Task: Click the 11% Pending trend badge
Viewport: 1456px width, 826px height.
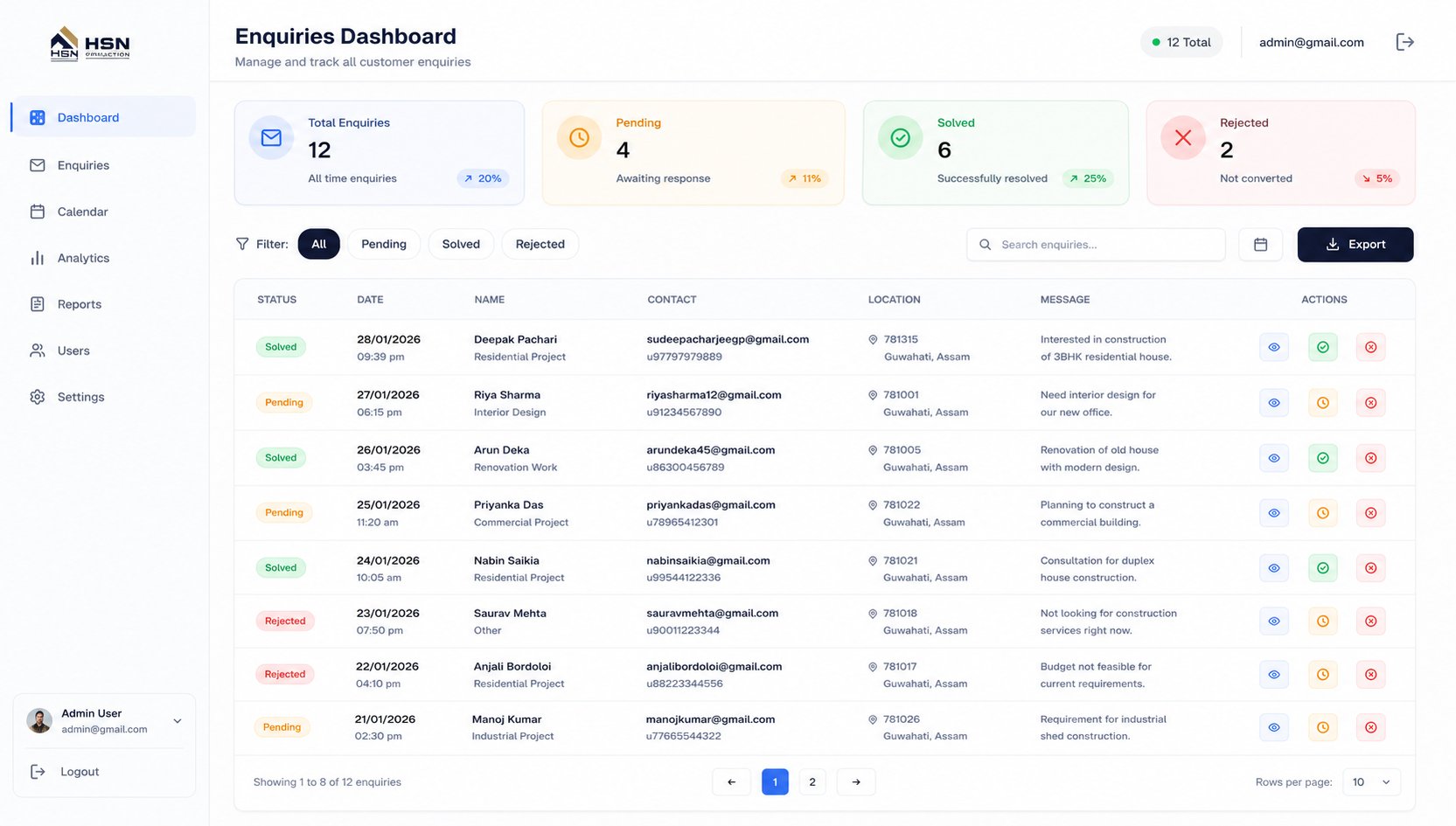Action: click(805, 178)
